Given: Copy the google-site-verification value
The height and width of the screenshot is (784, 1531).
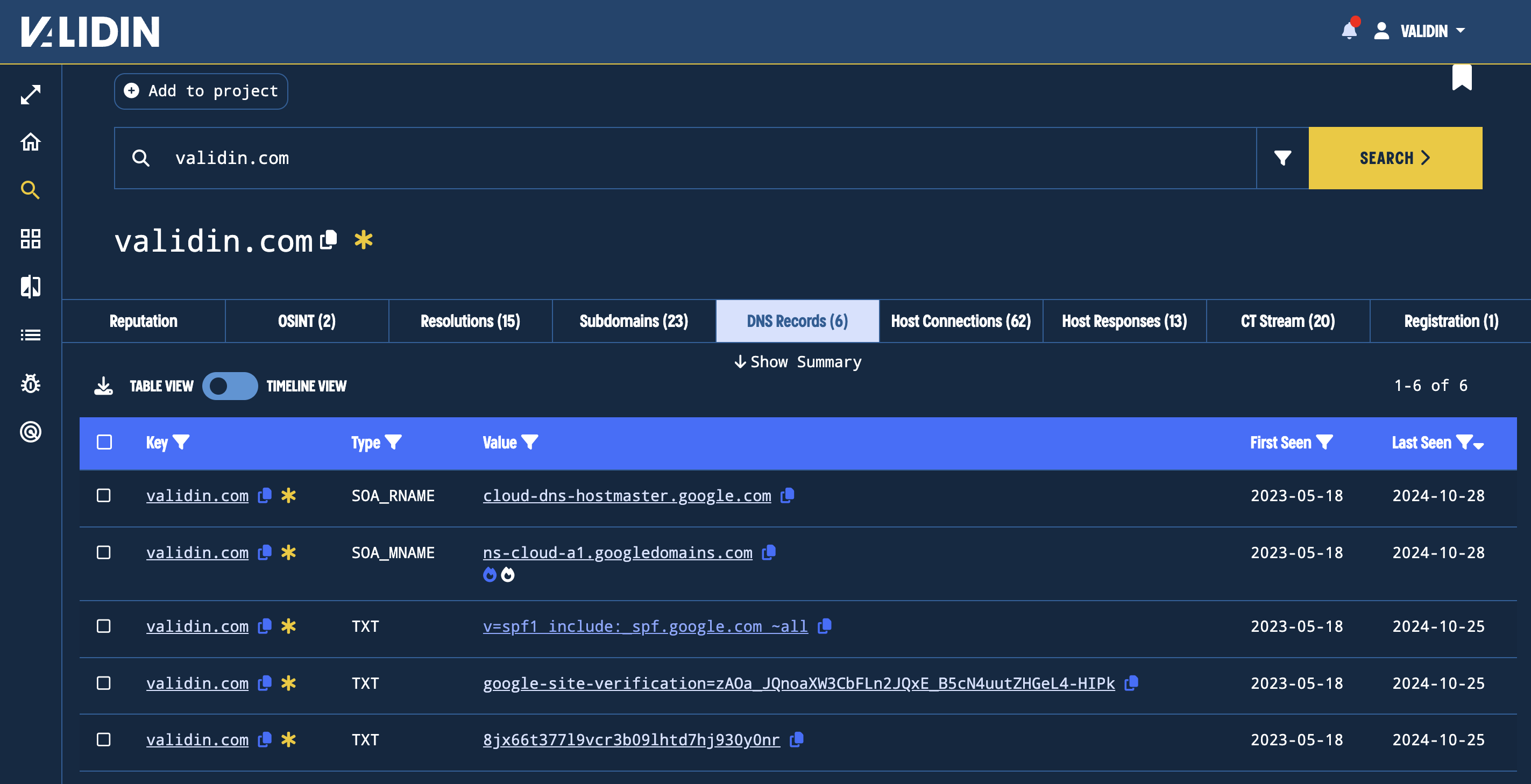Looking at the screenshot, I should click(x=1131, y=683).
